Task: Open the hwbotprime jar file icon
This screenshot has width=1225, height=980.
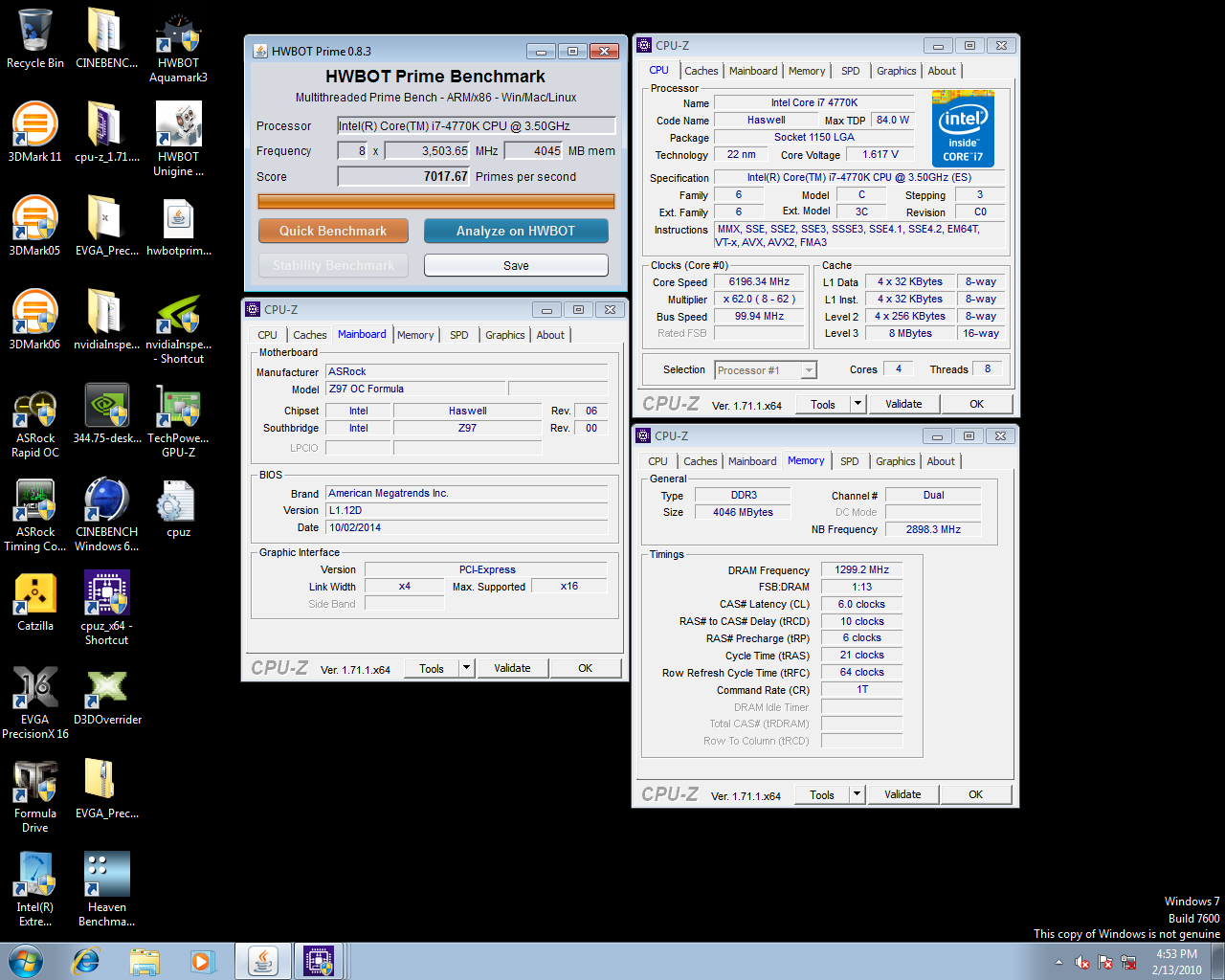Action: click(x=178, y=227)
